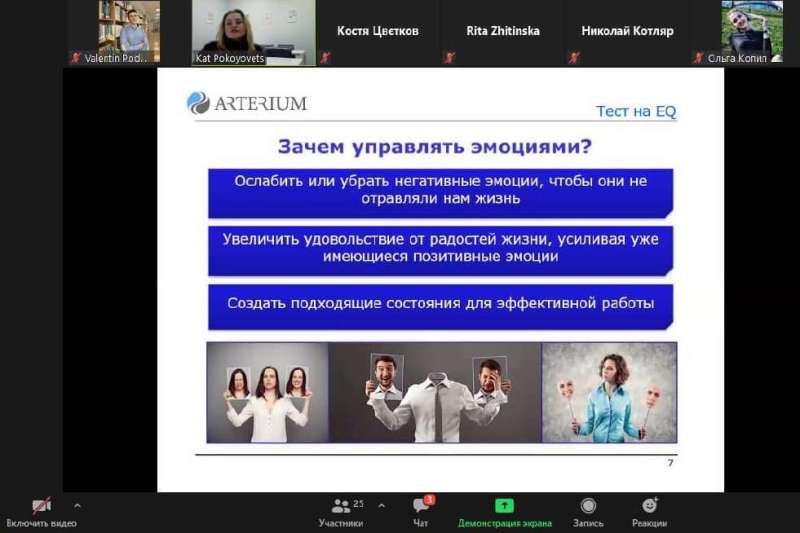
Task: Open the Реакции reactions menu
Action: pyautogui.click(x=649, y=512)
